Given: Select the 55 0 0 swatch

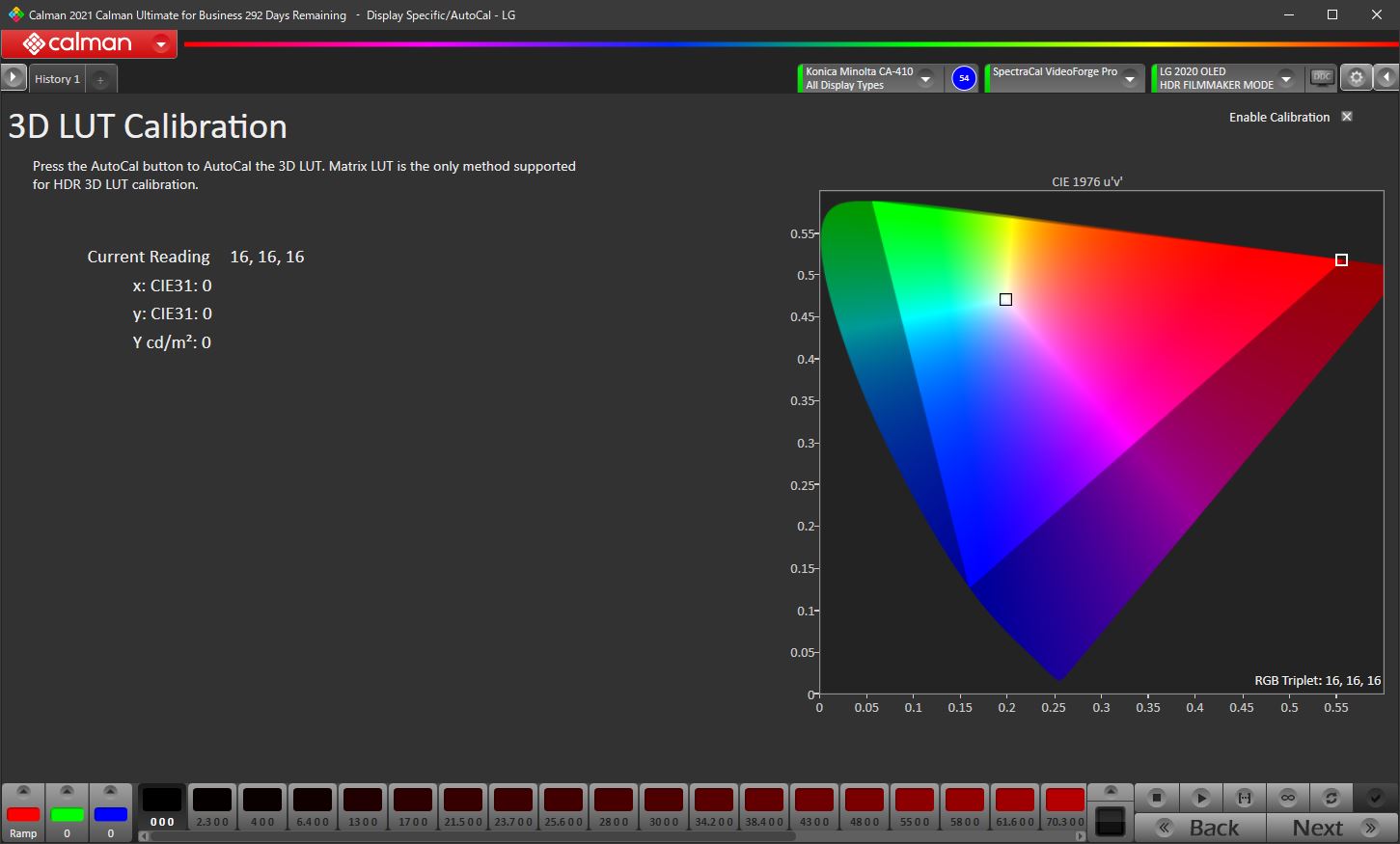Looking at the screenshot, I should [915, 807].
